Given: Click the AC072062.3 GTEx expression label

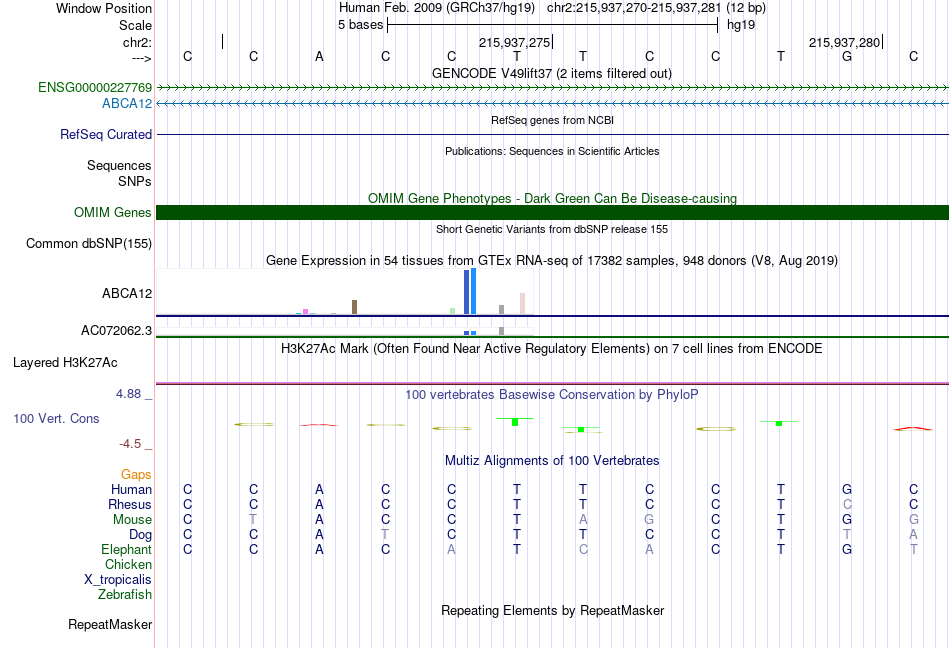Looking at the screenshot, I should (x=116, y=331).
